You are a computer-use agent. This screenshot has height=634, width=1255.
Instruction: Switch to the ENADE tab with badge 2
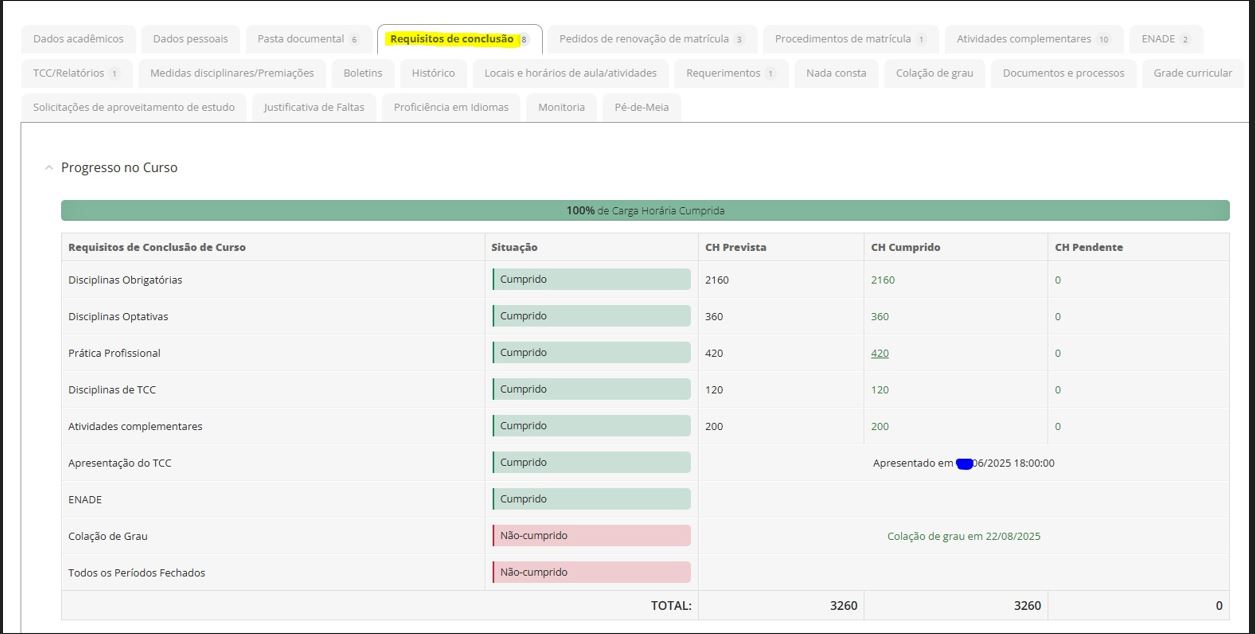pyautogui.click(x=1166, y=39)
